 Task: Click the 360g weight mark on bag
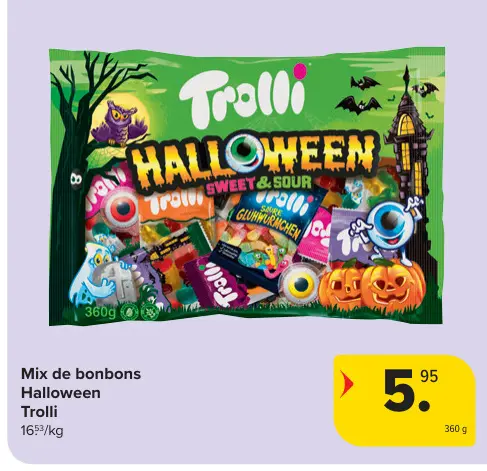pos(100,312)
